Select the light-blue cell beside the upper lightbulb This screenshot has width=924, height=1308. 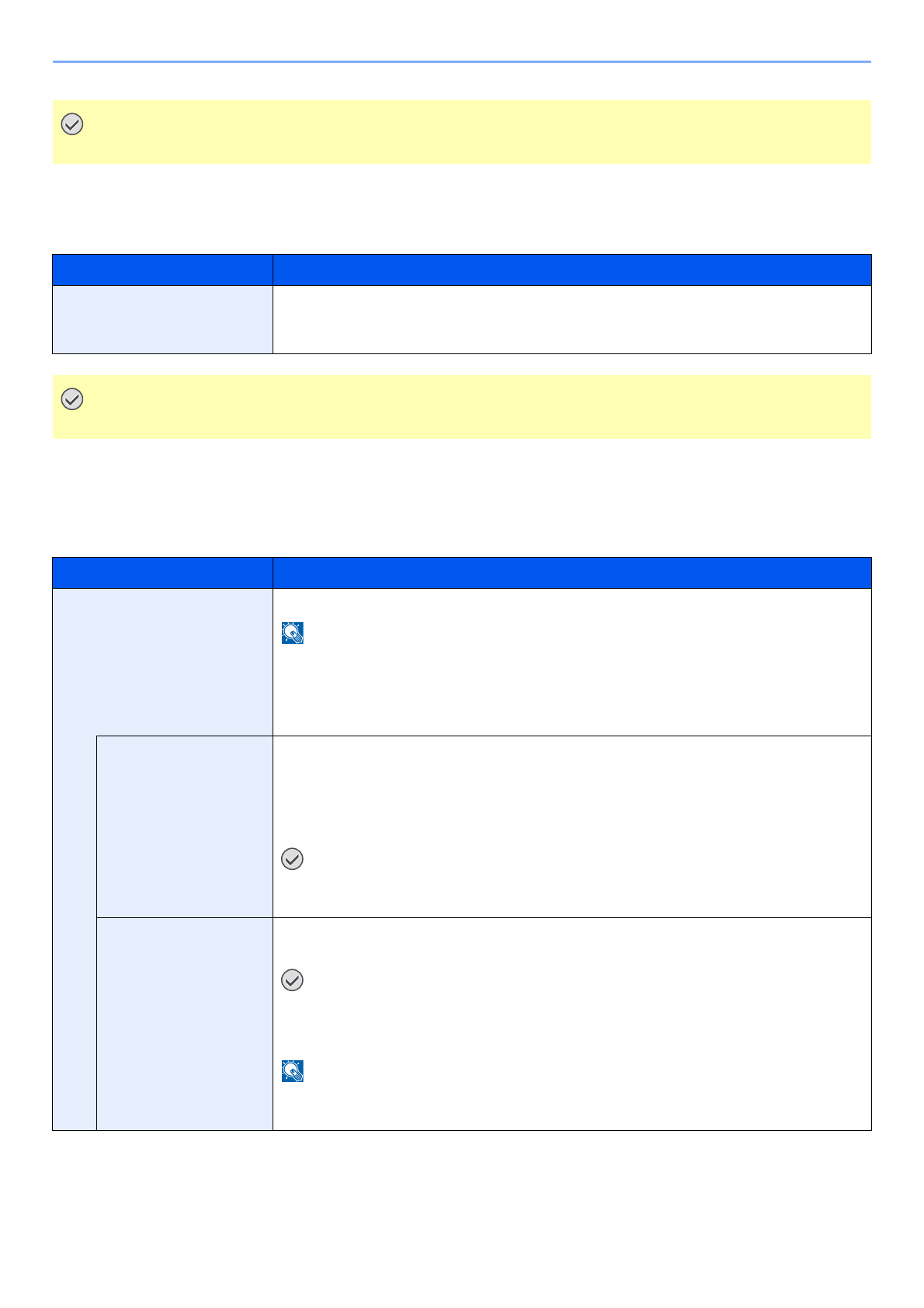click(162, 662)
